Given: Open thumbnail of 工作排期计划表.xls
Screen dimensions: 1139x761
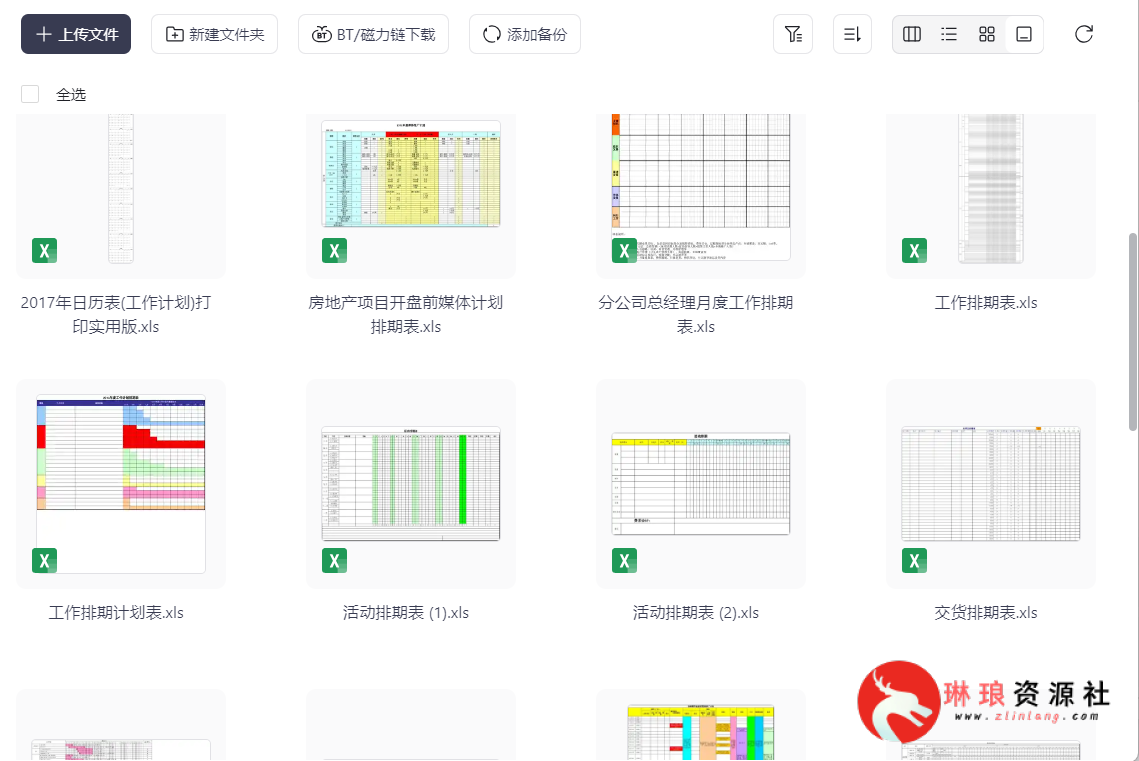Looking at the screenshot, I should pyautogui.click(x=121, y=484).
